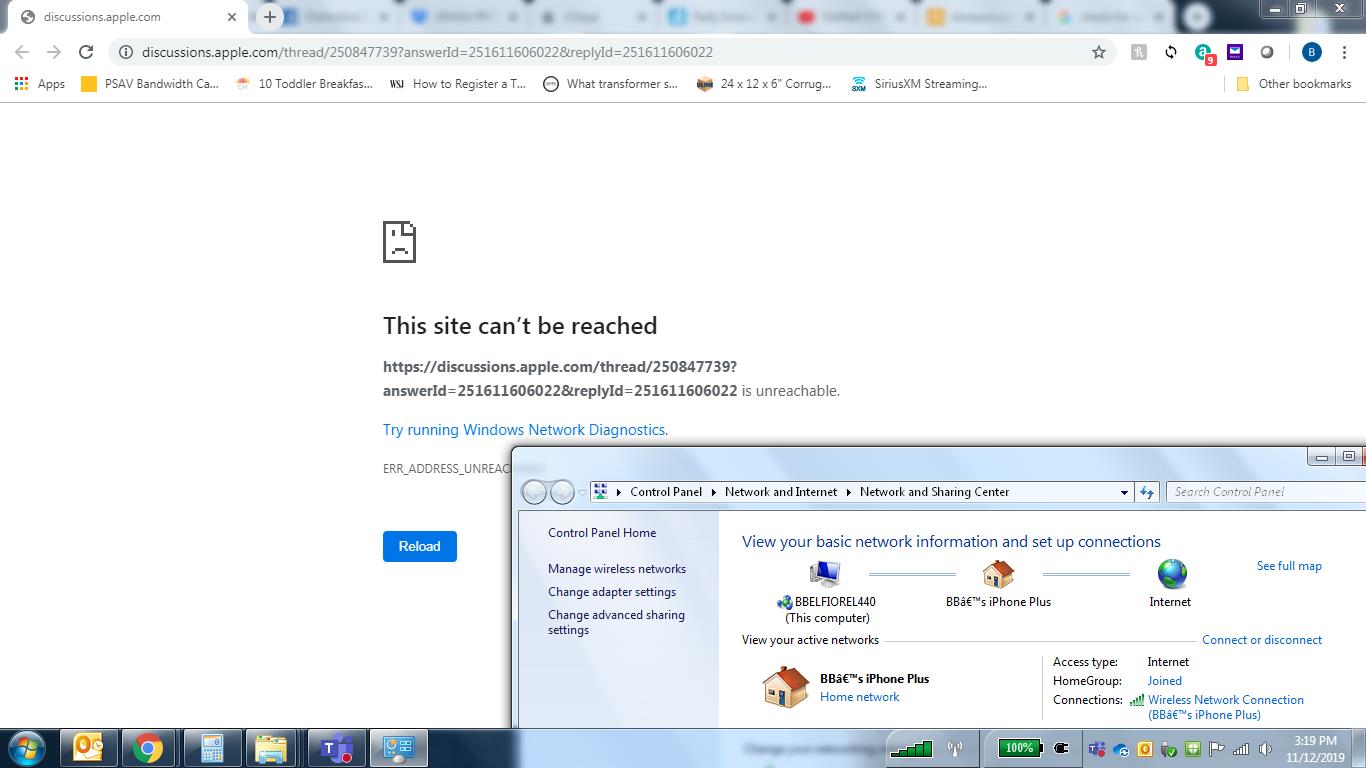Select 'Network and Sharing Center' breadcrumb
The width and height of the screenshot is (1366, 768).
(x=934, y=492)
